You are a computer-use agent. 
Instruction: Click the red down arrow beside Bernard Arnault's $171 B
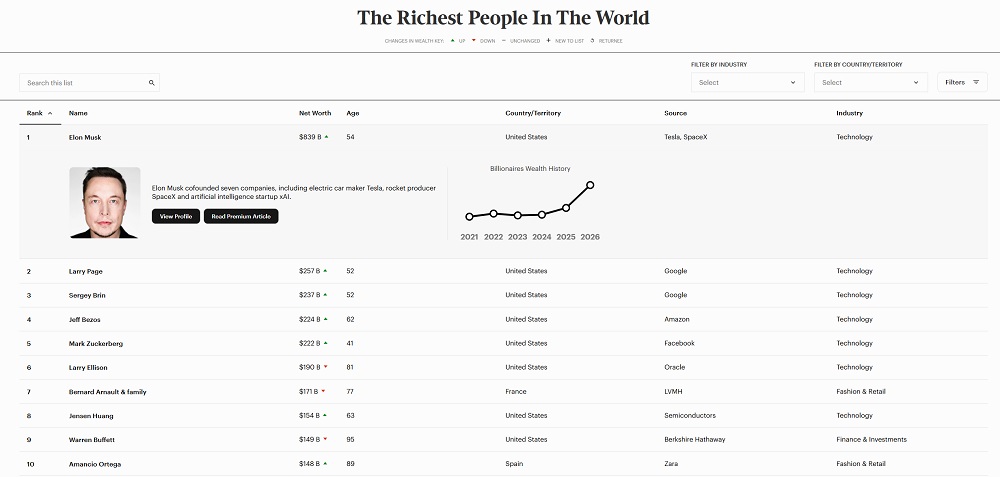pyautogui.click(x=325, y=391)
